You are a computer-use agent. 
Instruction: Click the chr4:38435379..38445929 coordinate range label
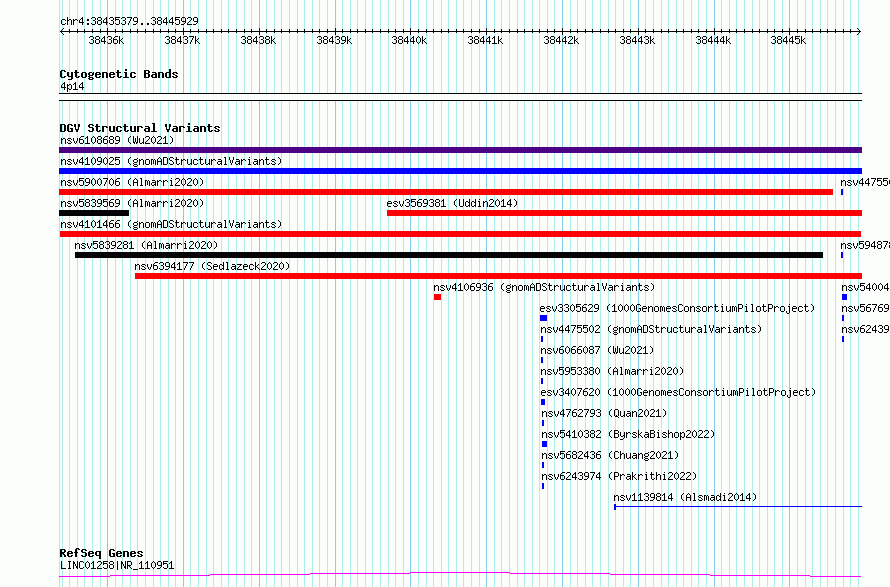coord(129,21)
